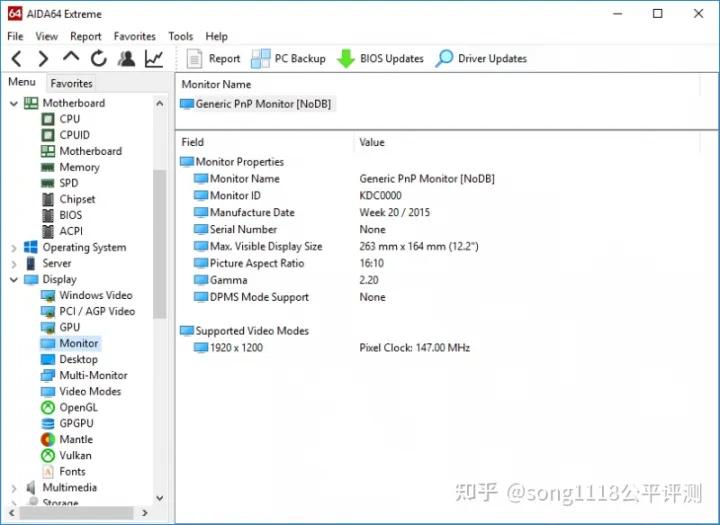Click the user profile toolbar icon
This screenshot has height=525, width=720.
(126, 59)
